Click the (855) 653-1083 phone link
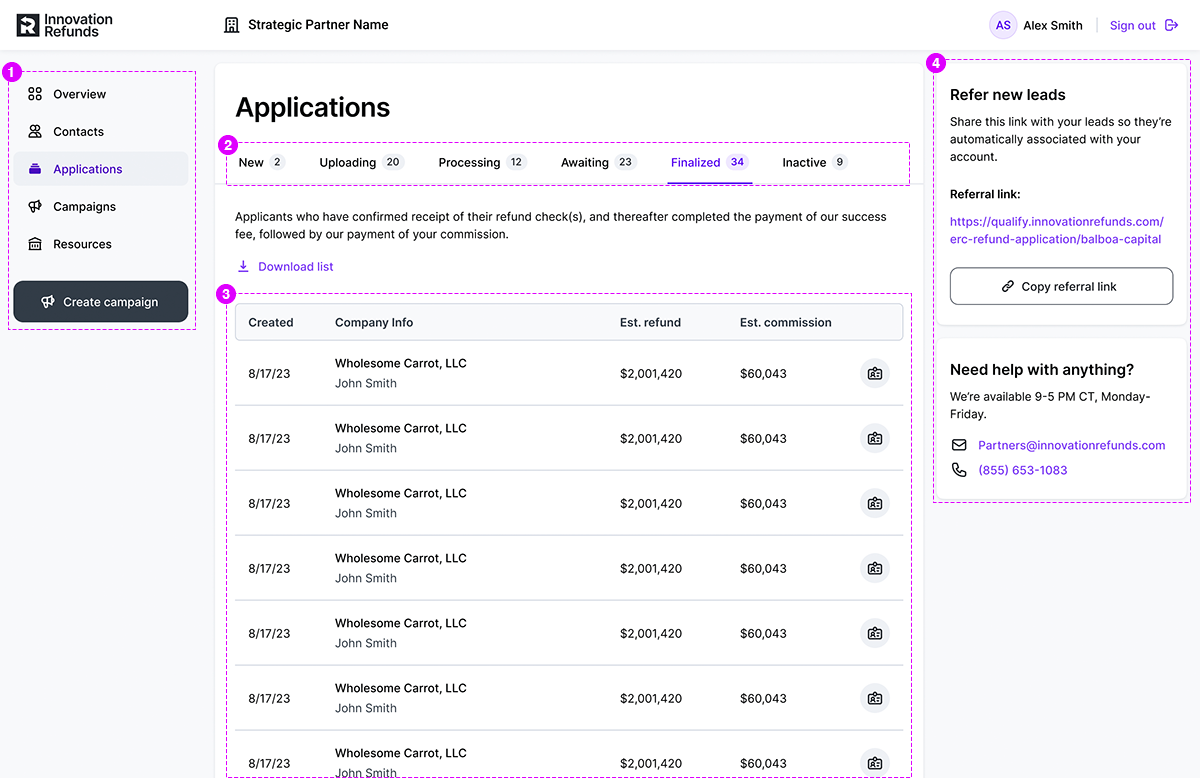The height and width of the screenshot is (778, 1200). 1022,470
